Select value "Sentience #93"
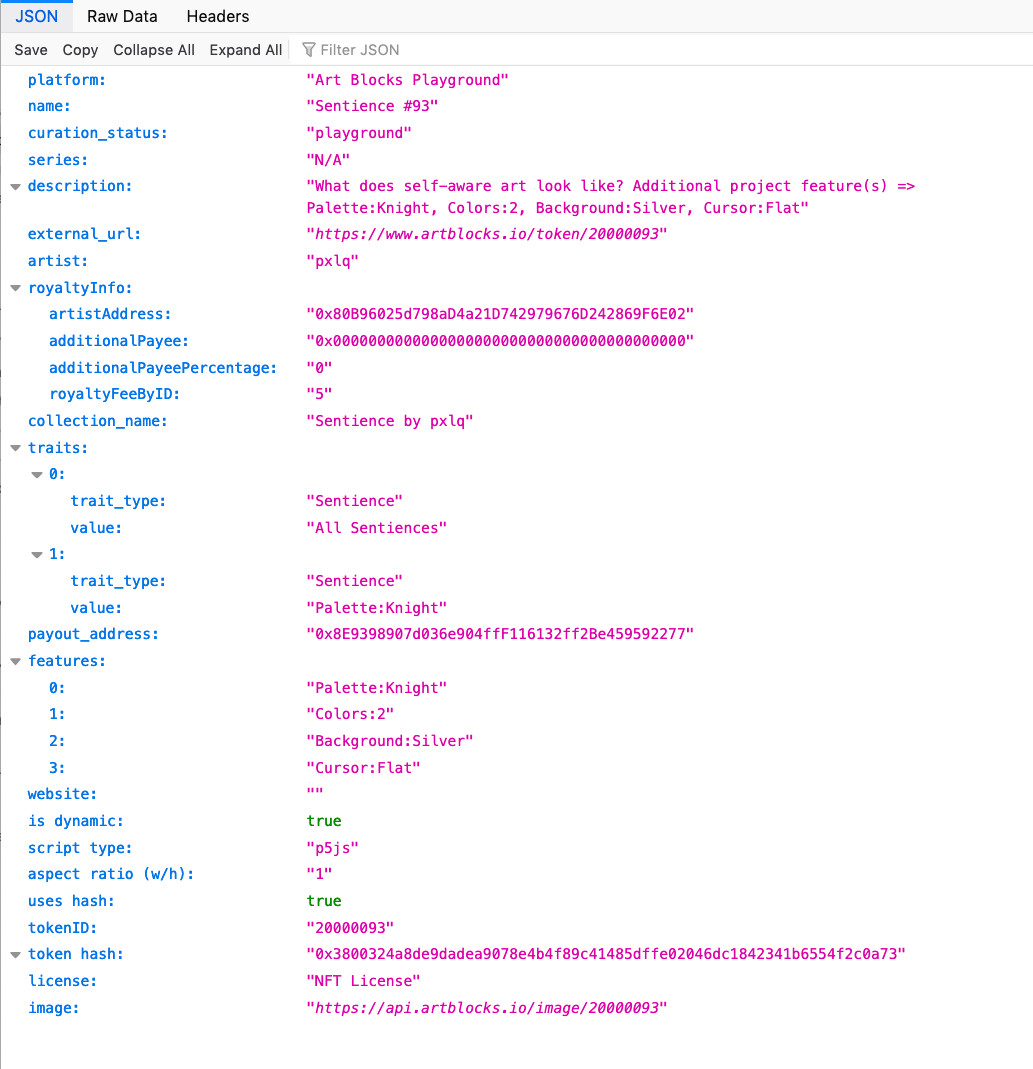This screenshot has width=1033, height=1069. pos(372,106)
